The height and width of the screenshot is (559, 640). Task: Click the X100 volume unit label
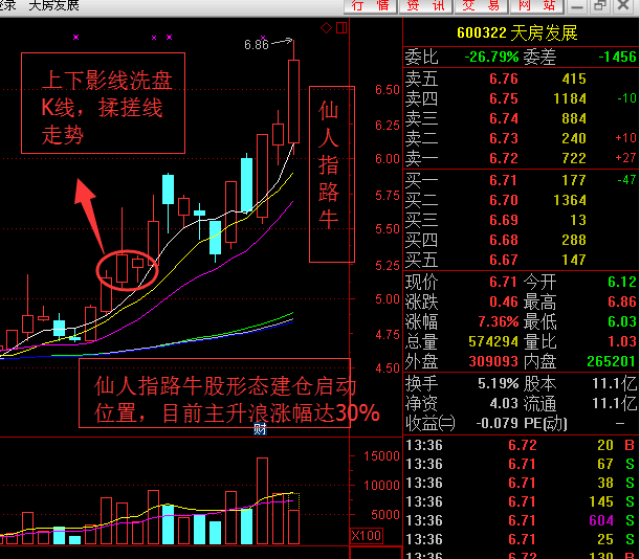coord(367,535)
